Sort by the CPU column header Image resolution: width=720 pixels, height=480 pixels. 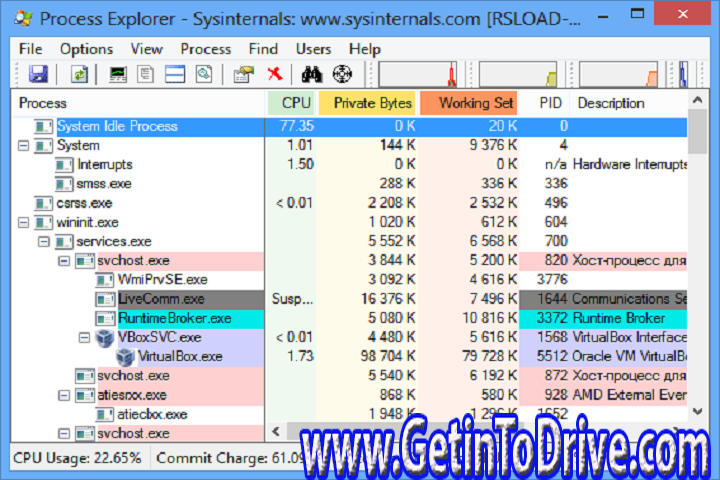pos(291,103)
